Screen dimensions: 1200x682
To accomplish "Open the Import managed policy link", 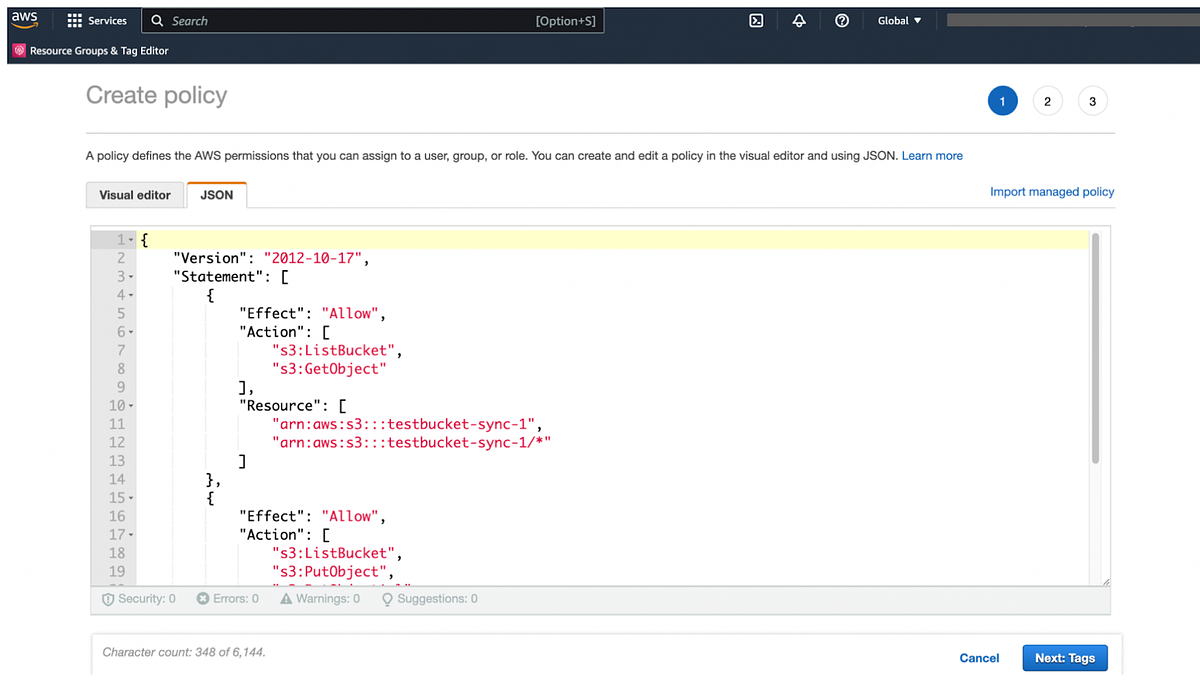I will click(x=1052, y=191).
